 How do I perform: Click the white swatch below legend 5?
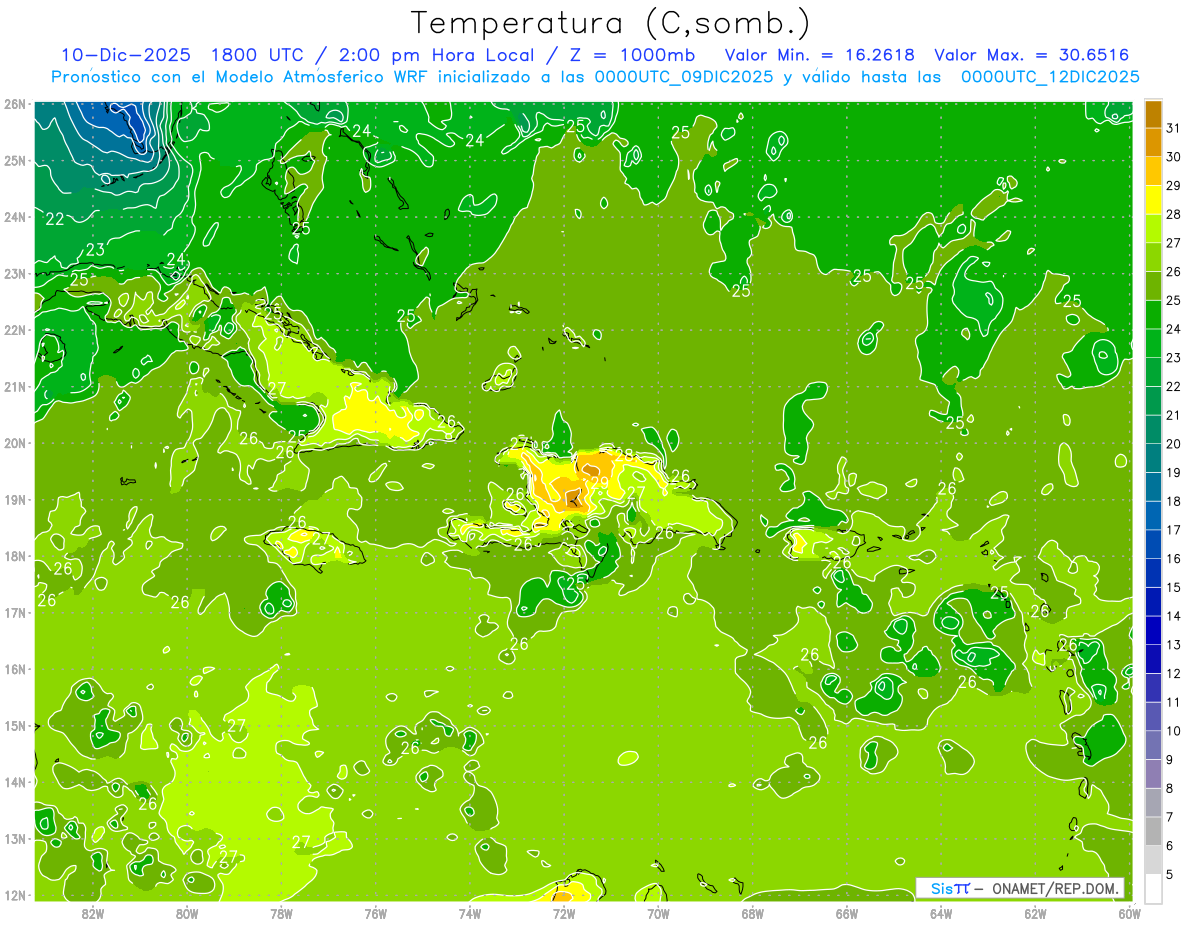[x=1153, y=888]
